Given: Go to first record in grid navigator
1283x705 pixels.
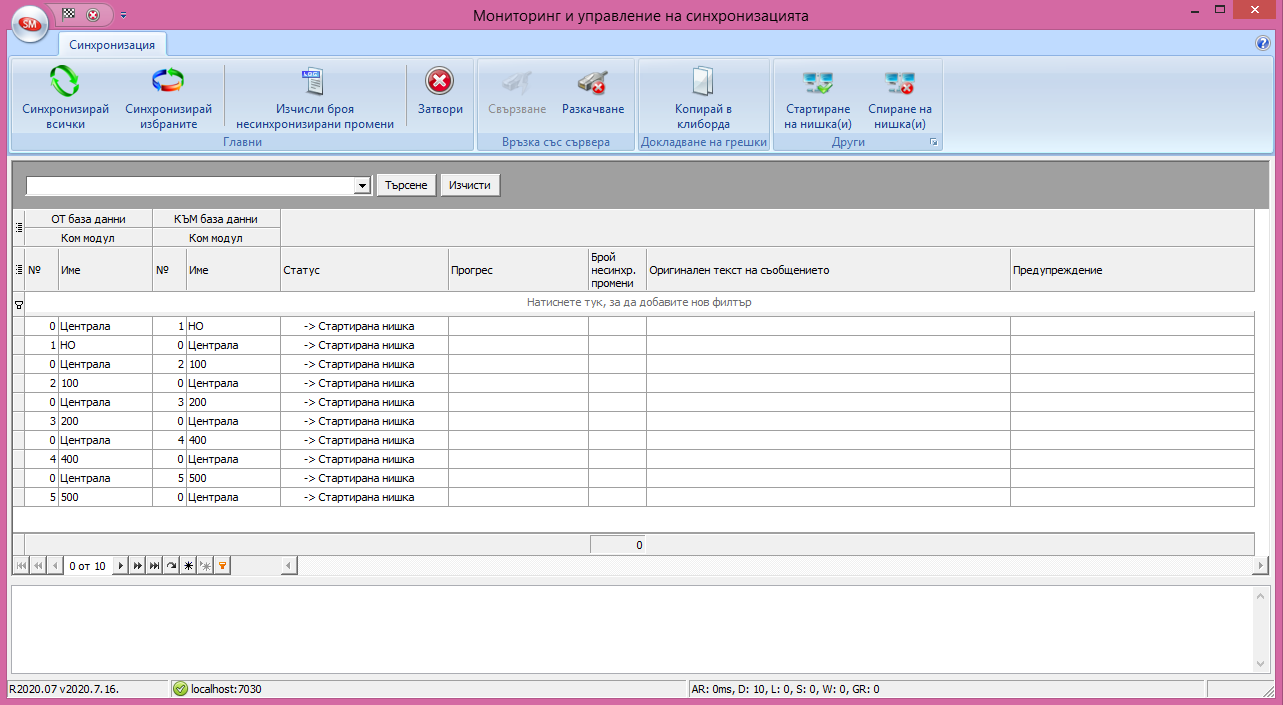Looking at the screenshot, I should [22, 566].
